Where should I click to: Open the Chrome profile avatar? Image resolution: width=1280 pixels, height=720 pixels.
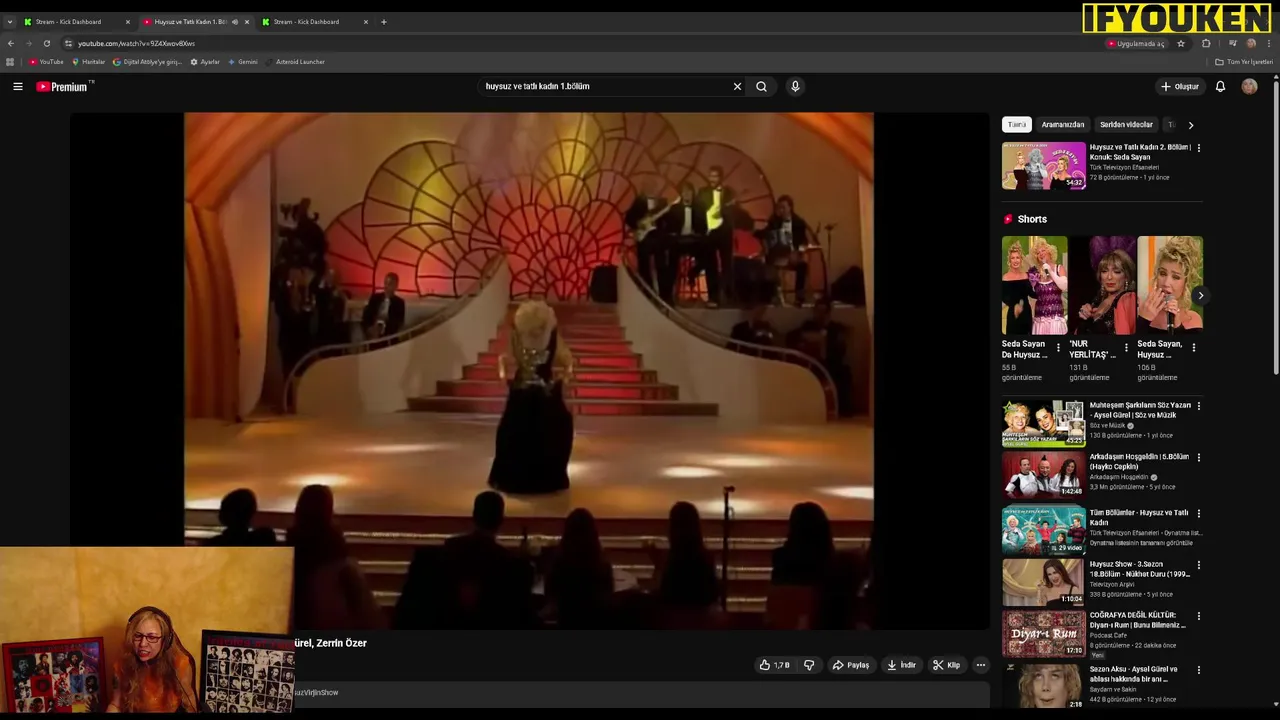(1251, 44)
